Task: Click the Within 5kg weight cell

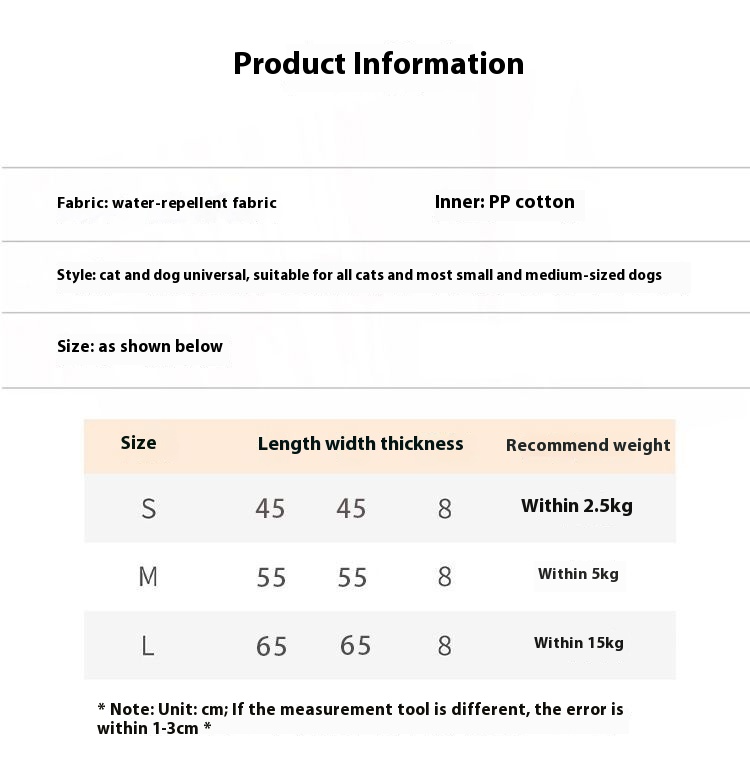Action: coord(578,574)
